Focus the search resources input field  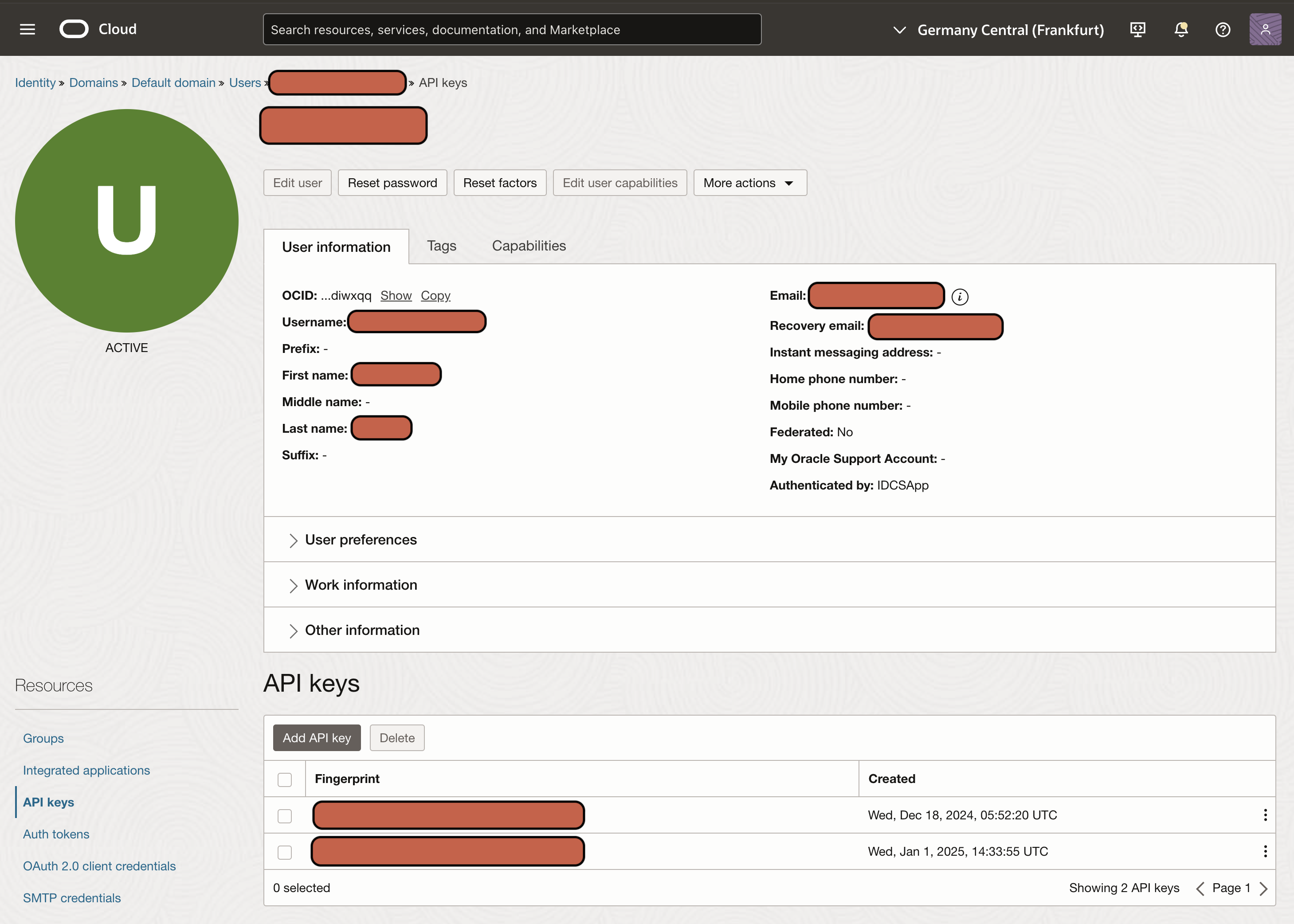[x=512, y=30]
